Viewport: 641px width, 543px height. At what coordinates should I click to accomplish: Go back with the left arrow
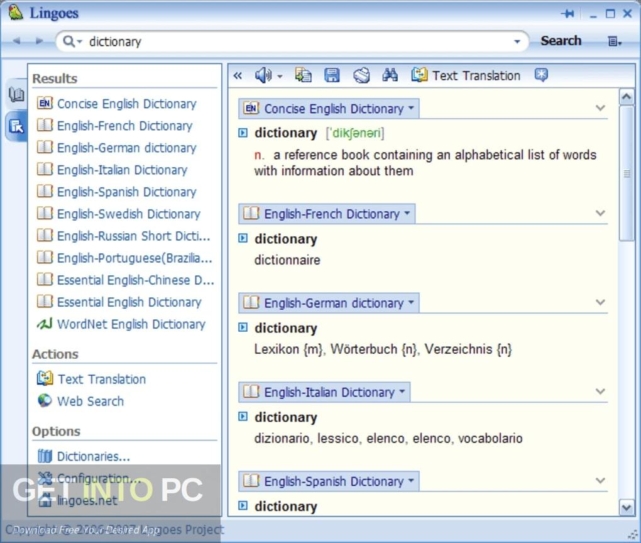pyautogui.click(x=17, y=41)
